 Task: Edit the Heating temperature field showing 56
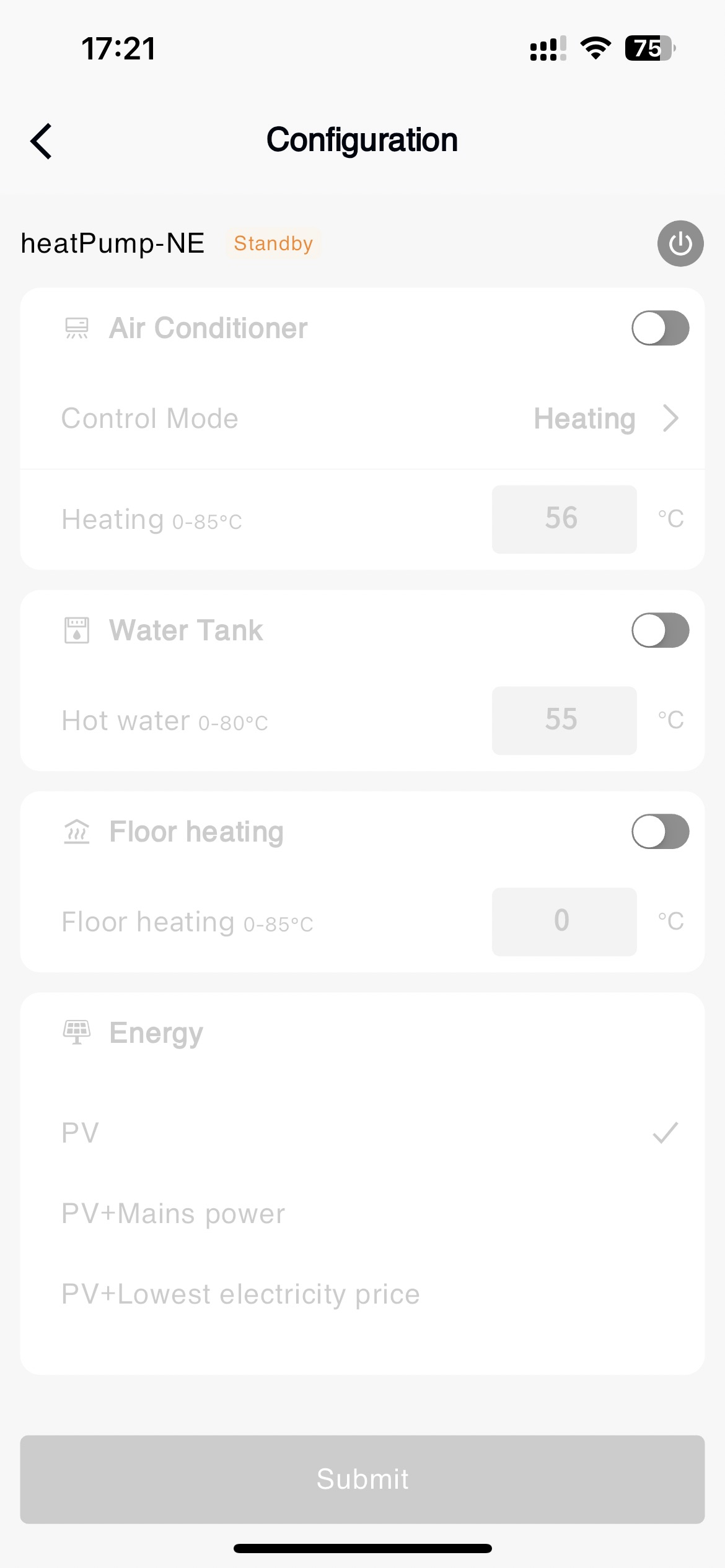[564, 519]
